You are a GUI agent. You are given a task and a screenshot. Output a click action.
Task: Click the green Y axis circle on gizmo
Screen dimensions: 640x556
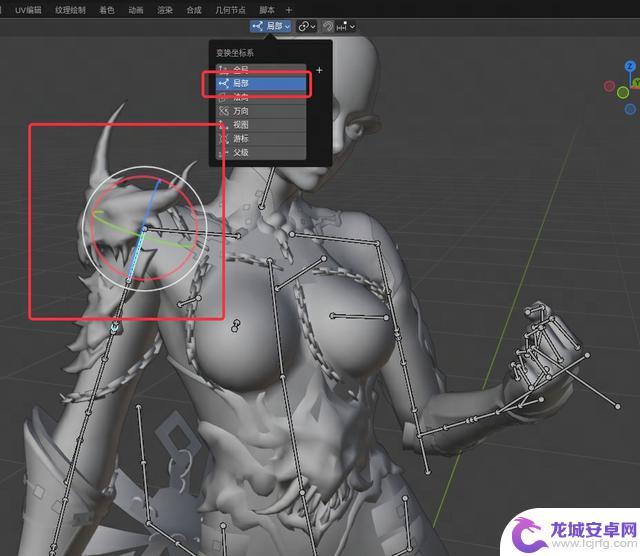(x=622, y=93)
